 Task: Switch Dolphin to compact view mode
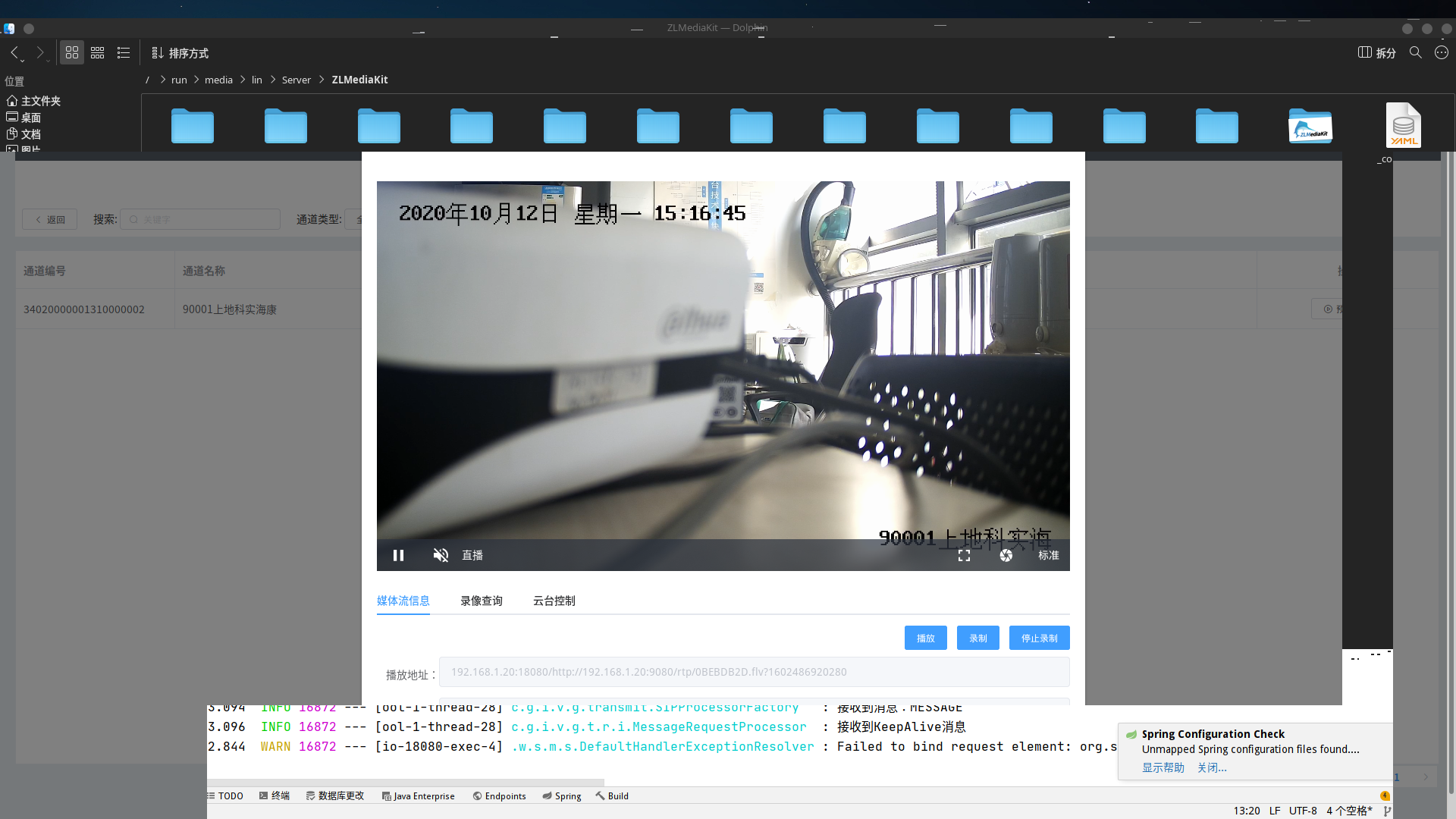click(x=98, y=52)
